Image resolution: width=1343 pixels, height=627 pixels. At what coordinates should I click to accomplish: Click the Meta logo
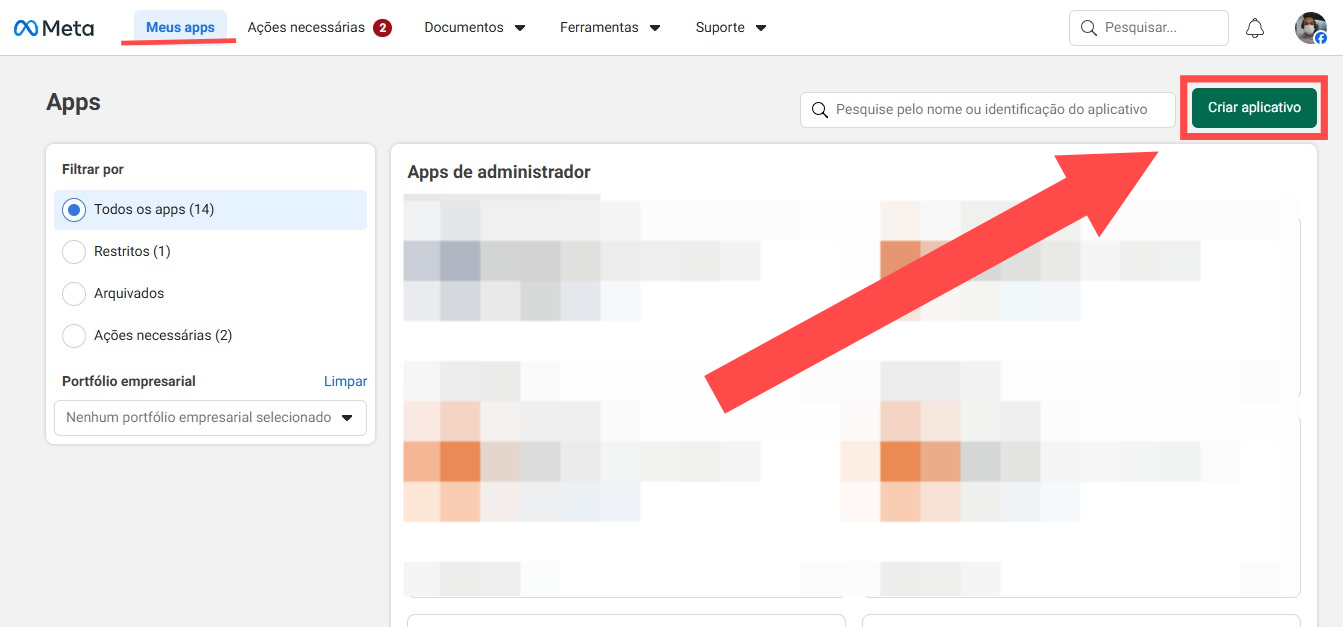click(54, 28)
